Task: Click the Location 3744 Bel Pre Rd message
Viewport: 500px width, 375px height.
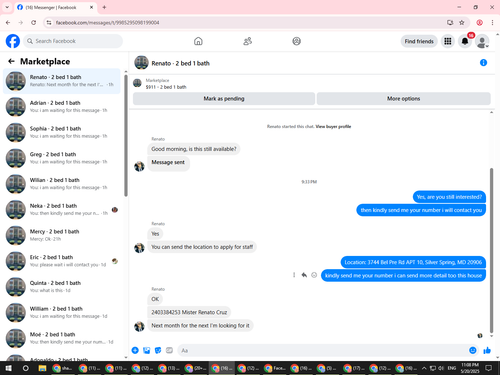Action: [413, 262]
